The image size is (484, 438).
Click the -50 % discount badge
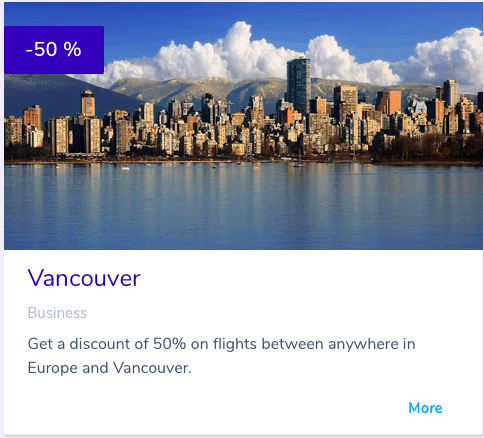[54, 50]
